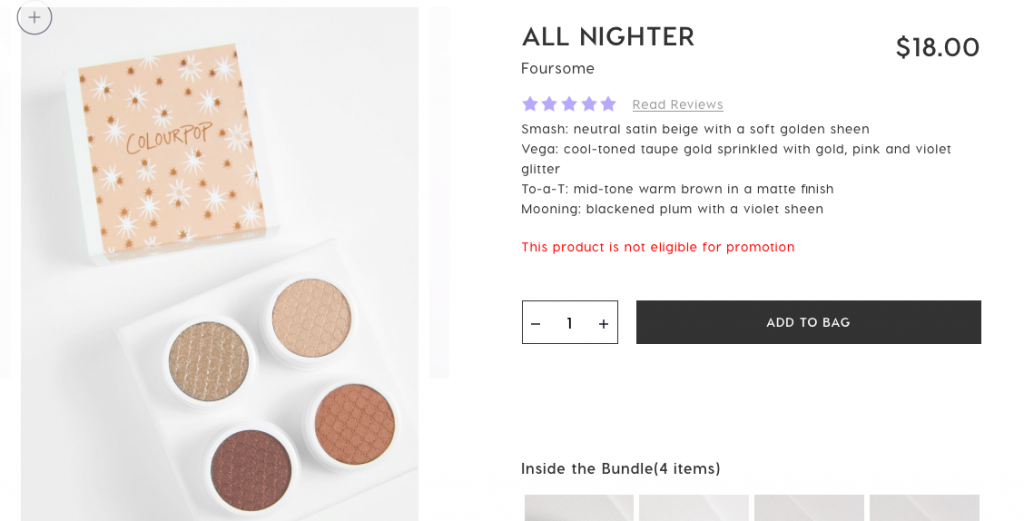Select the fourth bundle item thumbnail
1024x521 pixels.
tap(924, 508)
